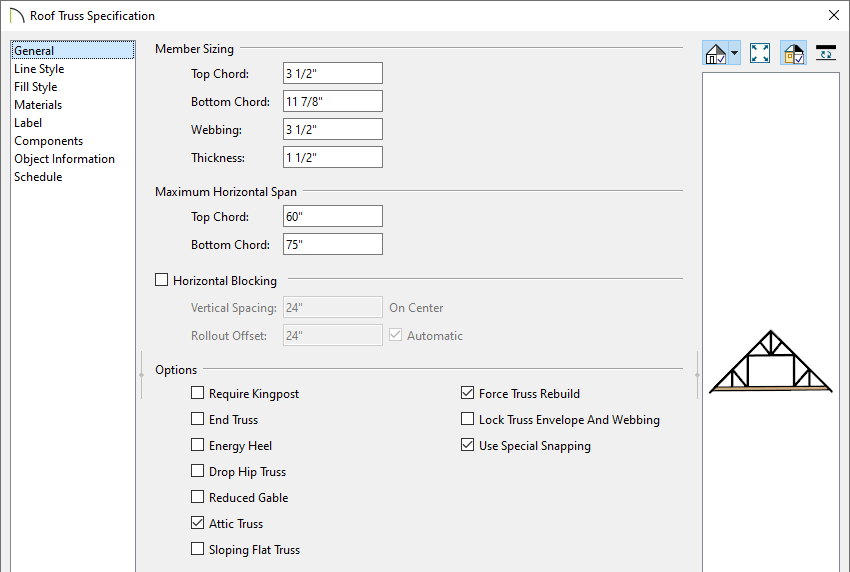
Task: Click the Thickness input field
Action: (333, 158)
